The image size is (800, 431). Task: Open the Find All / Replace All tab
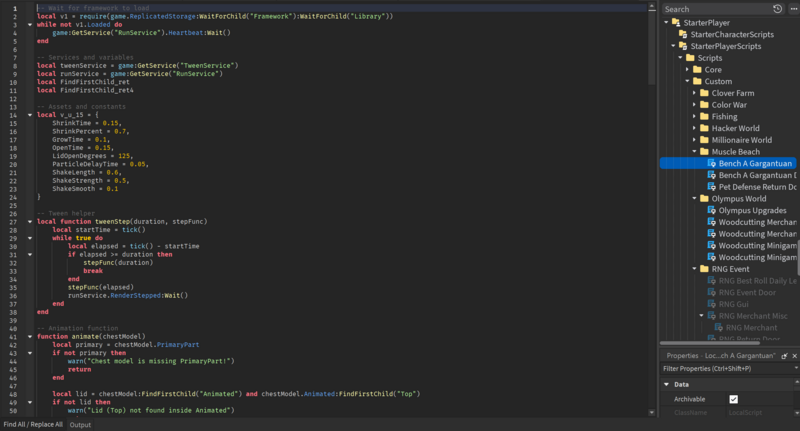(33, 425)
